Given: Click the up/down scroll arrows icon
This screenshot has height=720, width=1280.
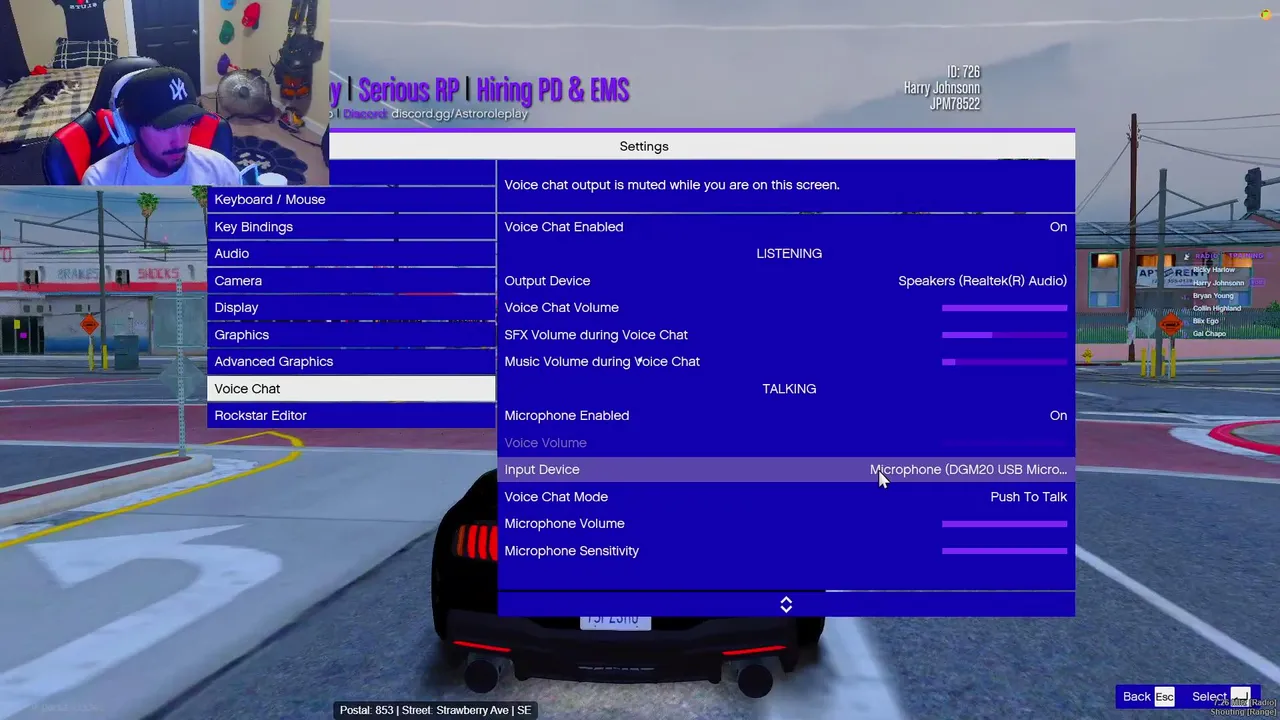Looking at the screenshot, I should tap(786, 605).
